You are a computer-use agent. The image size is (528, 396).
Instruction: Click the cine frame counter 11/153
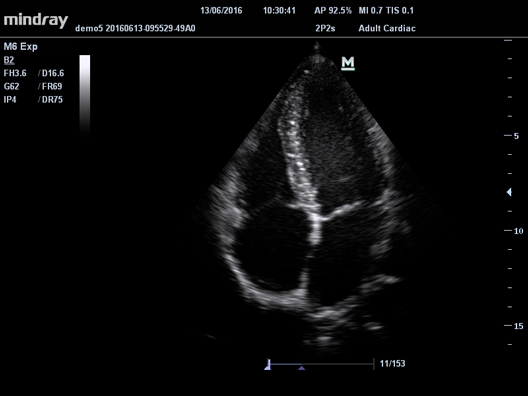(x=392, y=364)
